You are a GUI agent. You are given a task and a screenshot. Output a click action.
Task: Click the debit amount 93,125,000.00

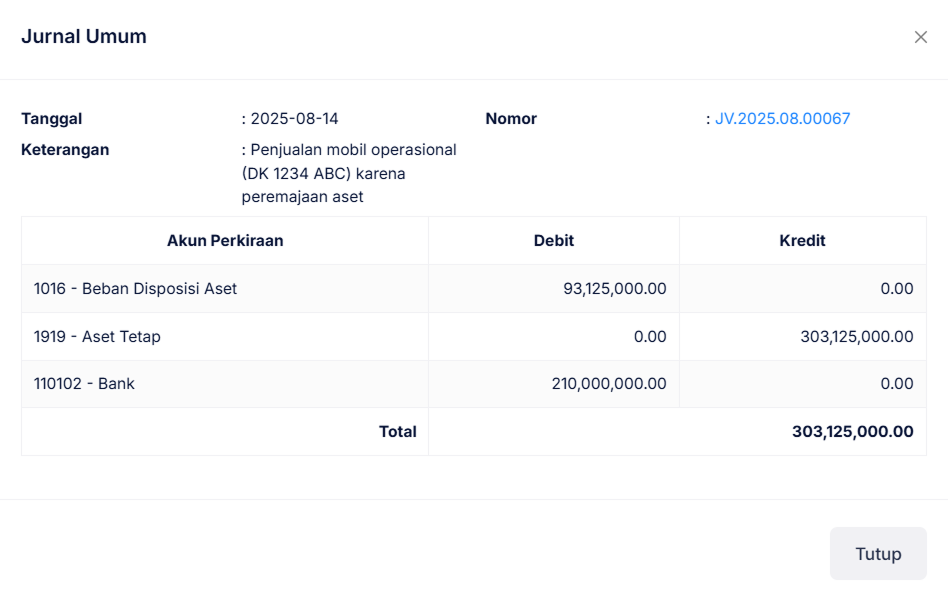tap(614, 289)
